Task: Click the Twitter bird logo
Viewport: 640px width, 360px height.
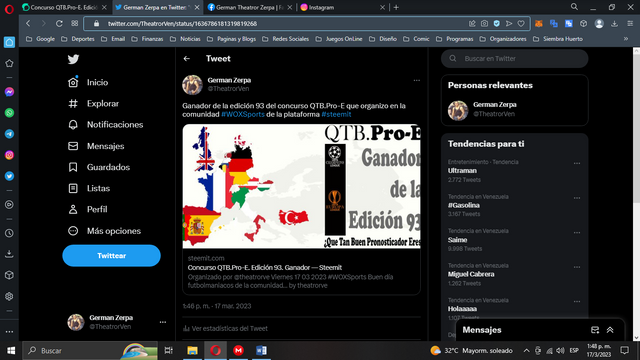Action: click(73, 59)
